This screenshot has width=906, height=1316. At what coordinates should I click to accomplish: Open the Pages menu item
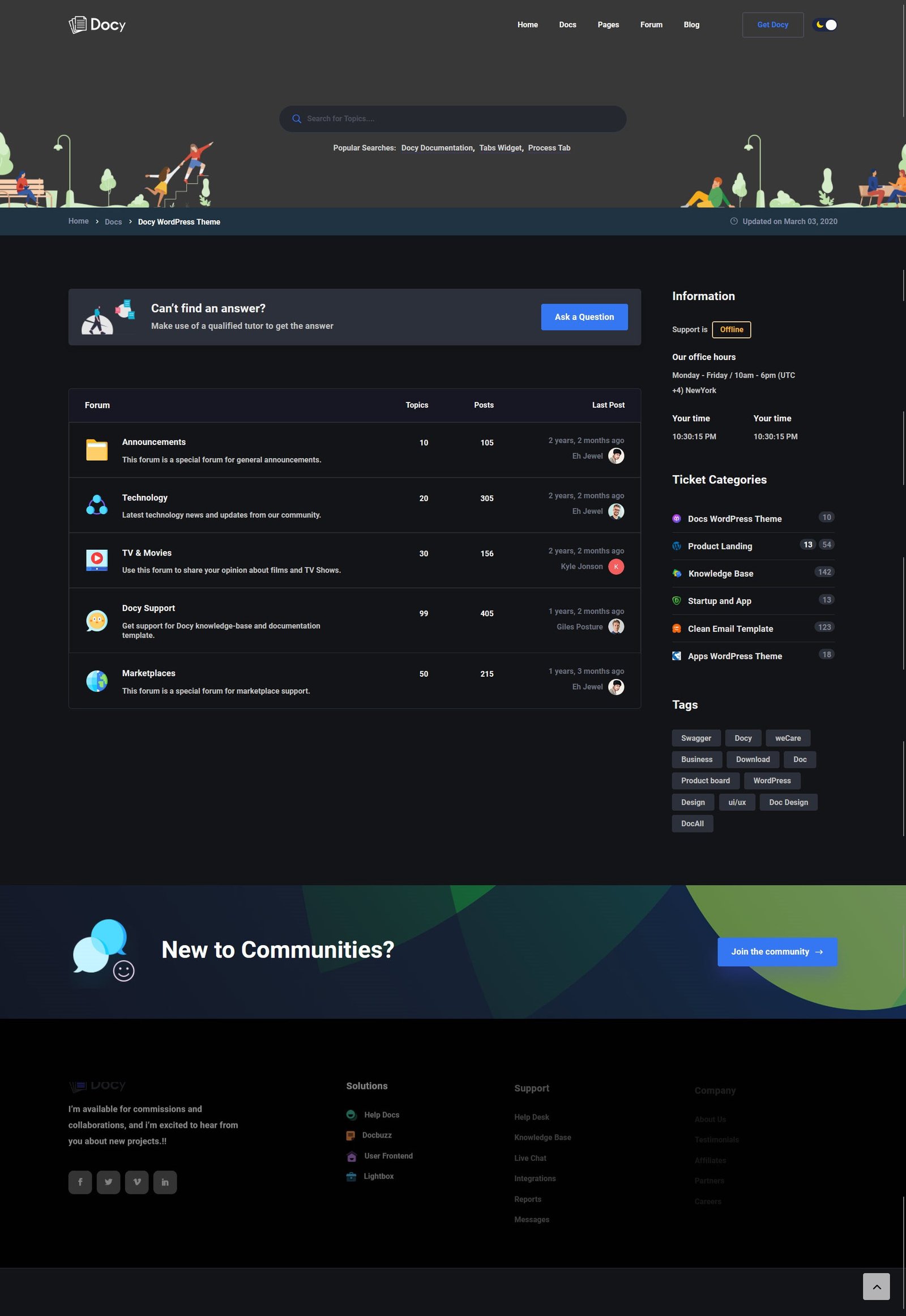(x=608, y=25)
